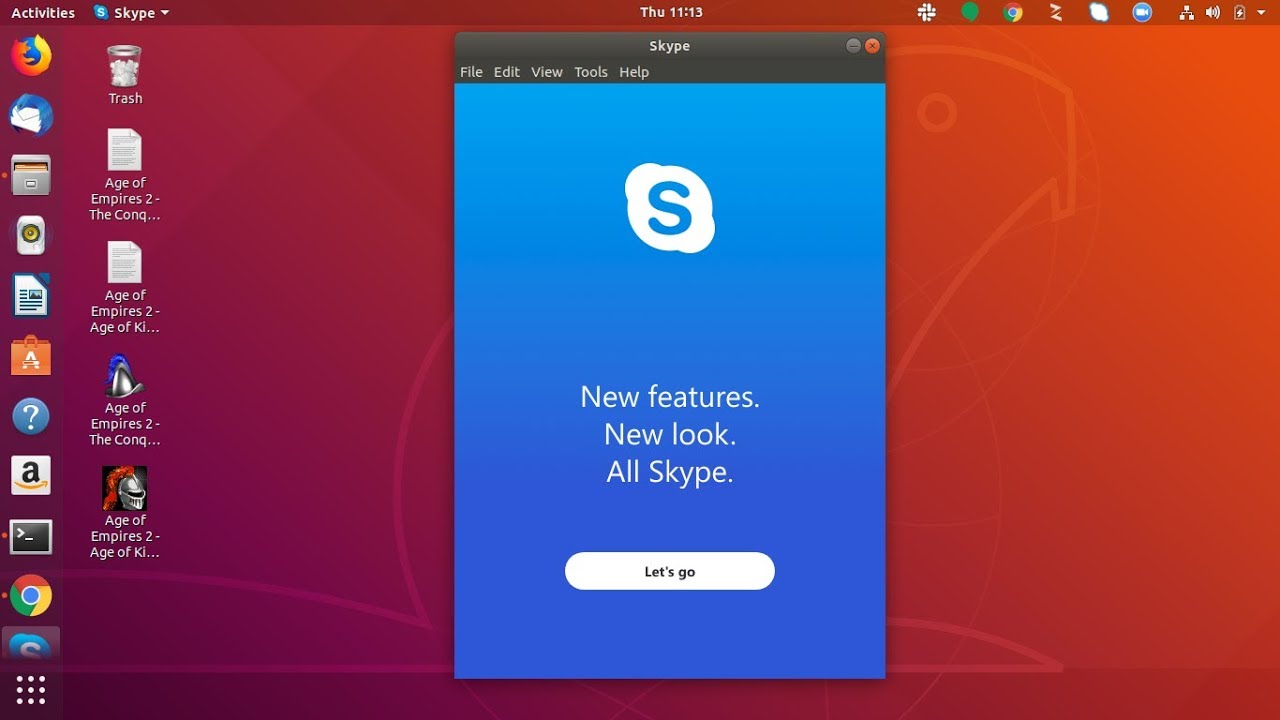Open the File menu in Skype

coord(471,72)
